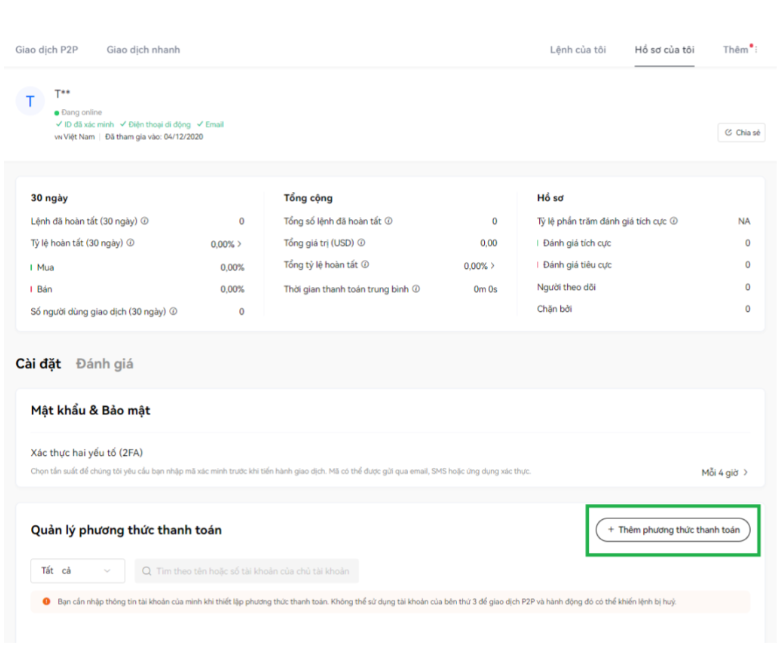Click the user avatar circle with letter T
The height and width of the screenshot is (665, 781).
(x=30, y=102)
